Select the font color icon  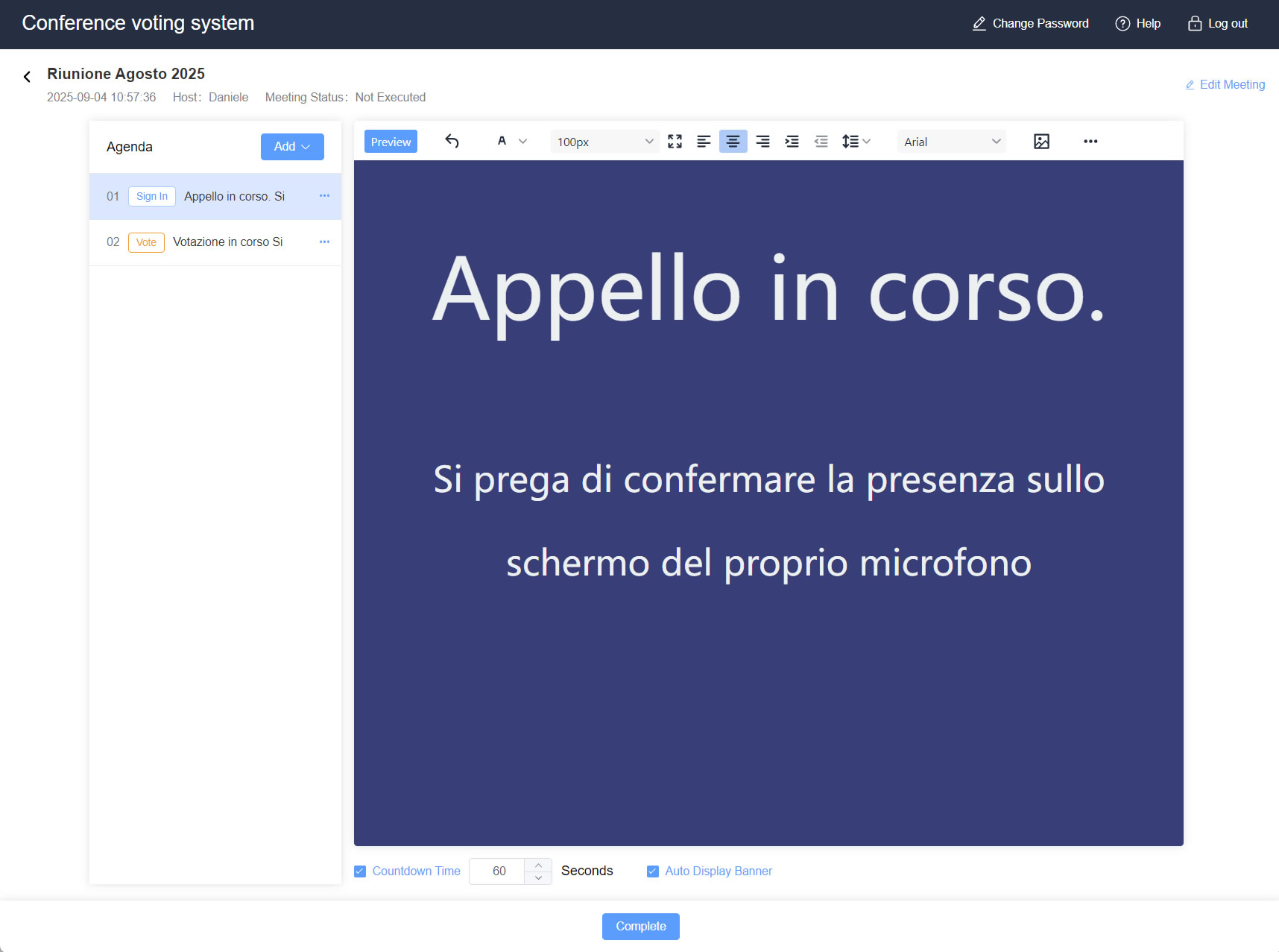pyautogui.click(x=503, y=141)
